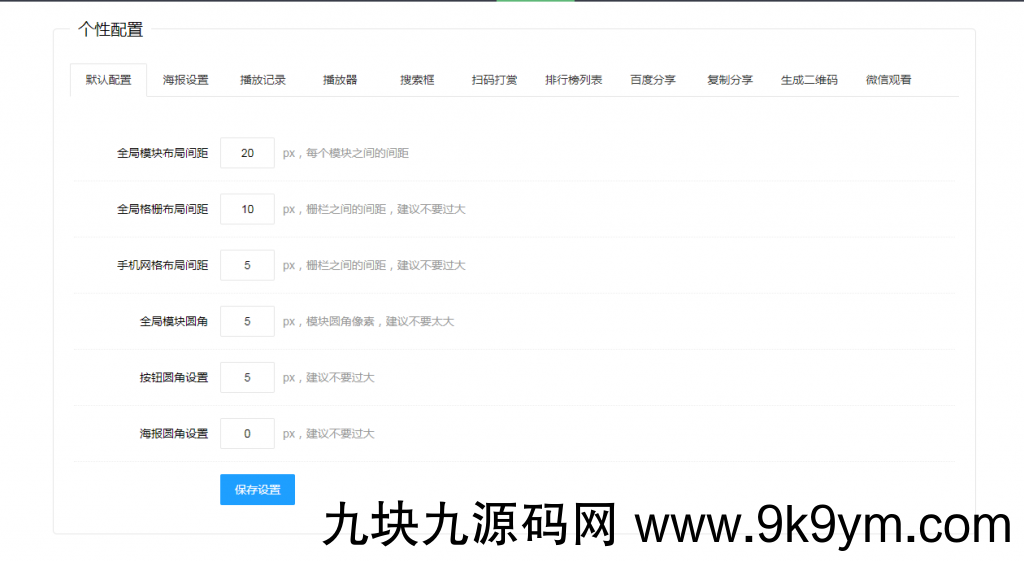Select the 微信观看 tab
Image resolution: width=1024 pixels, height=562 pixels.
pyautogui.click(x=888, y=80)
